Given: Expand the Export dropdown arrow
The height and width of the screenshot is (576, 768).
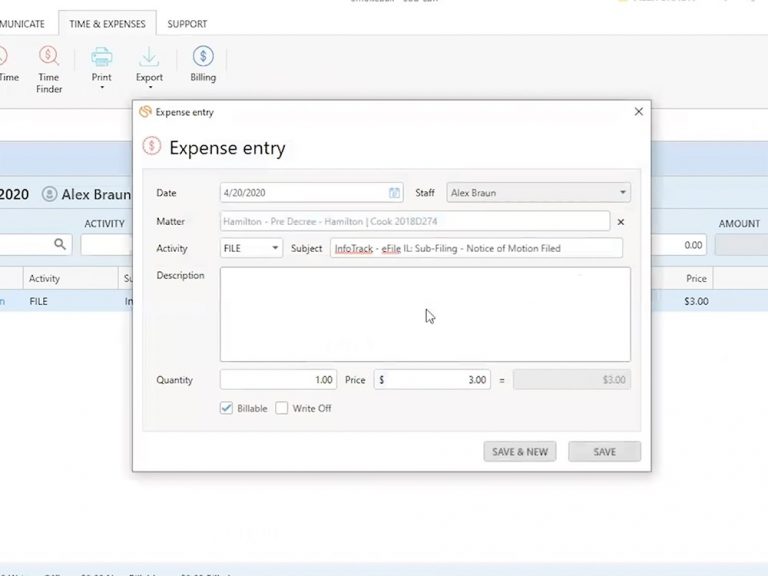Looking at the screenshot, I should tap(150, 88).
